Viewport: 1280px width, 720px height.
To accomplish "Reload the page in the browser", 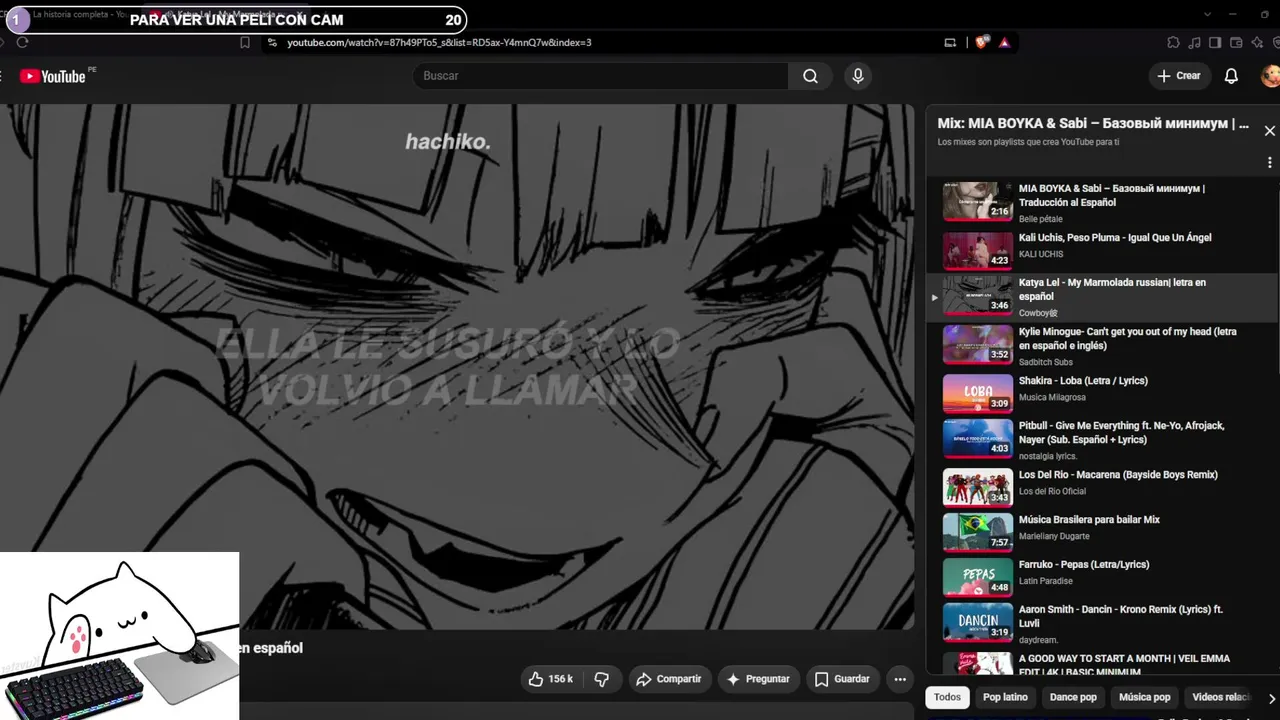I will (23, 43).
